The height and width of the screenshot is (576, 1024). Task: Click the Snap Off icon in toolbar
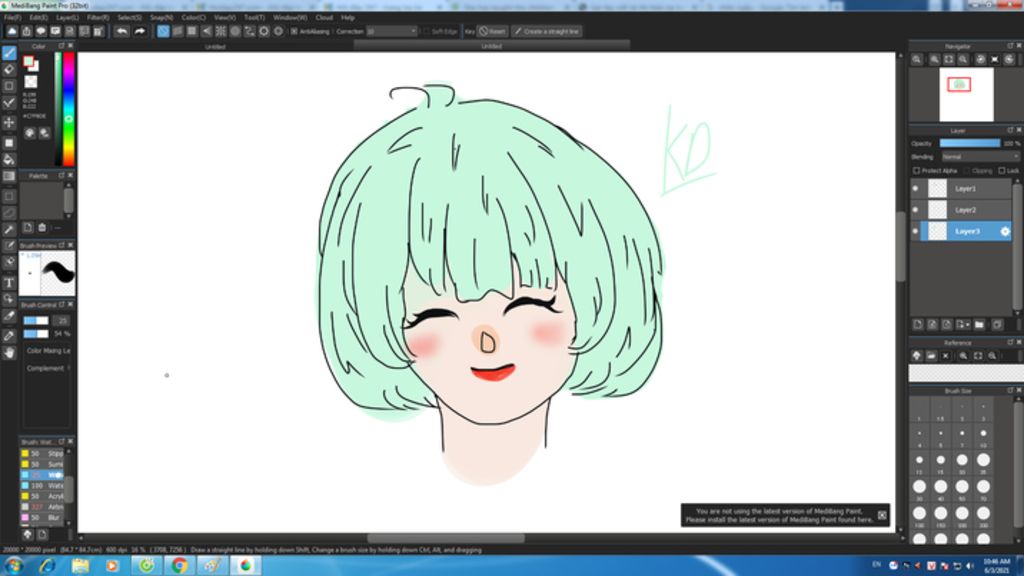[163, 31]
